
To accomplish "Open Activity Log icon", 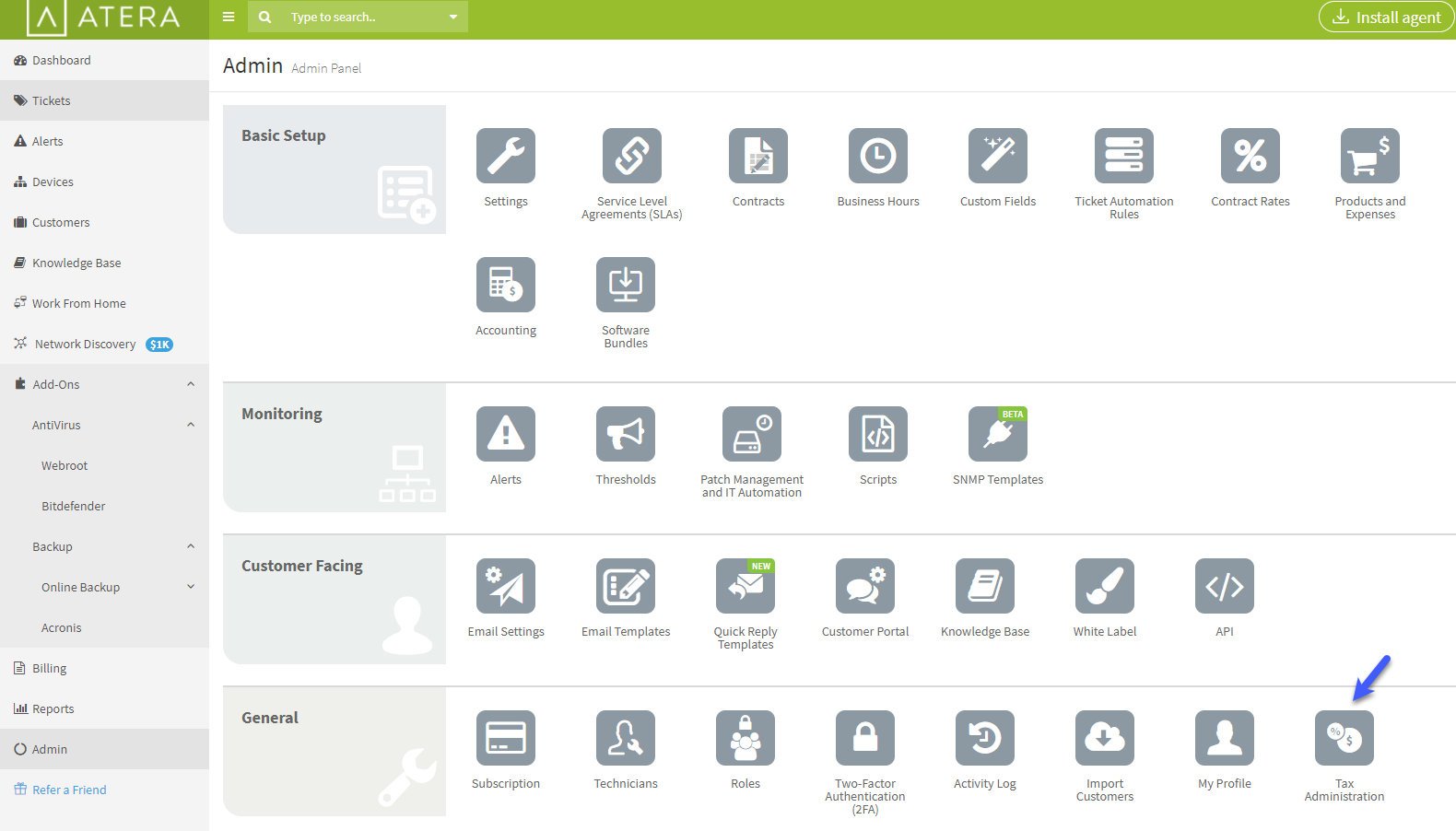I will pos(985,738).
